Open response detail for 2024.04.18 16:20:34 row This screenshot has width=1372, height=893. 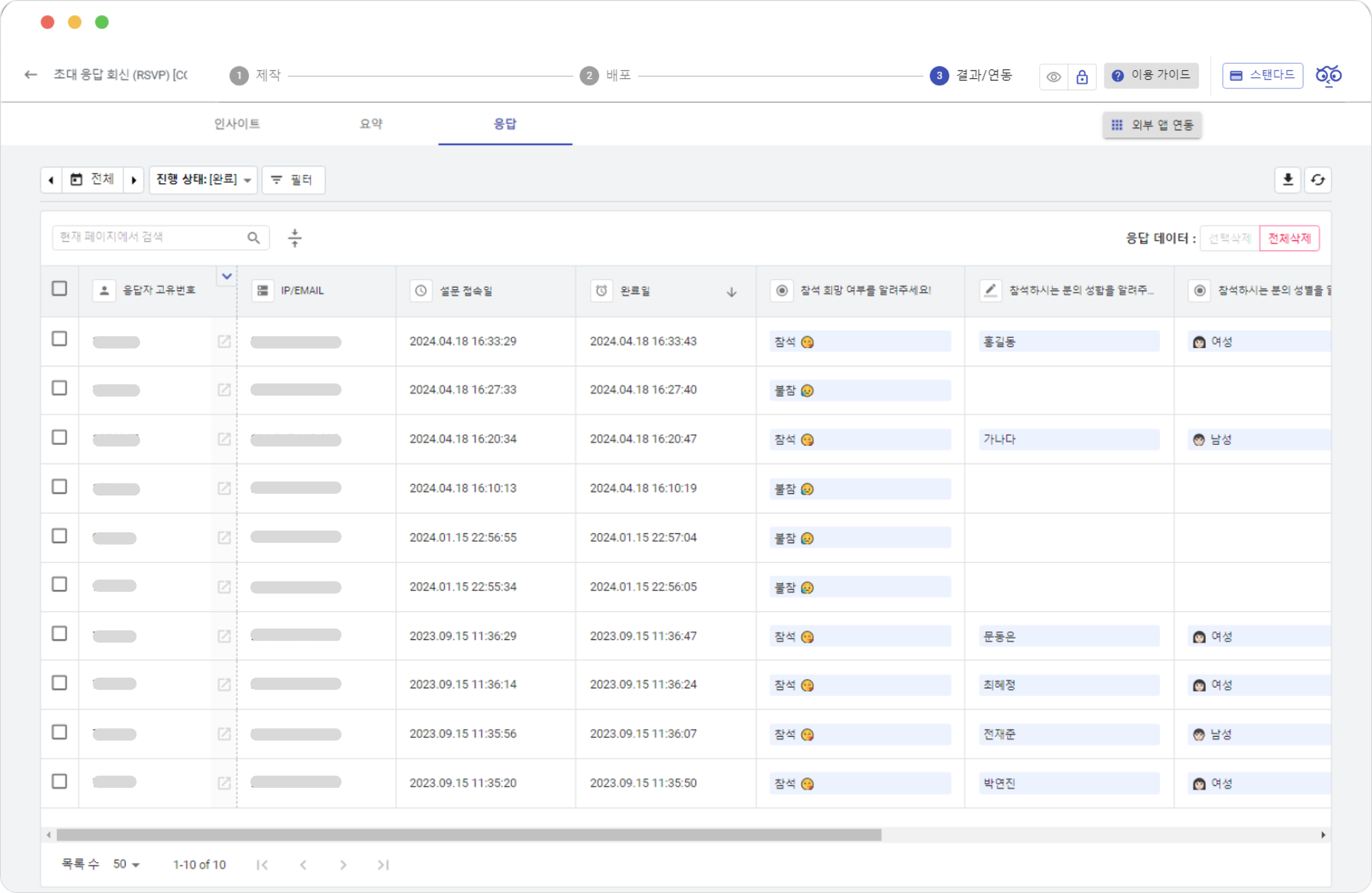pyautogui.click(x=224, y=439)
